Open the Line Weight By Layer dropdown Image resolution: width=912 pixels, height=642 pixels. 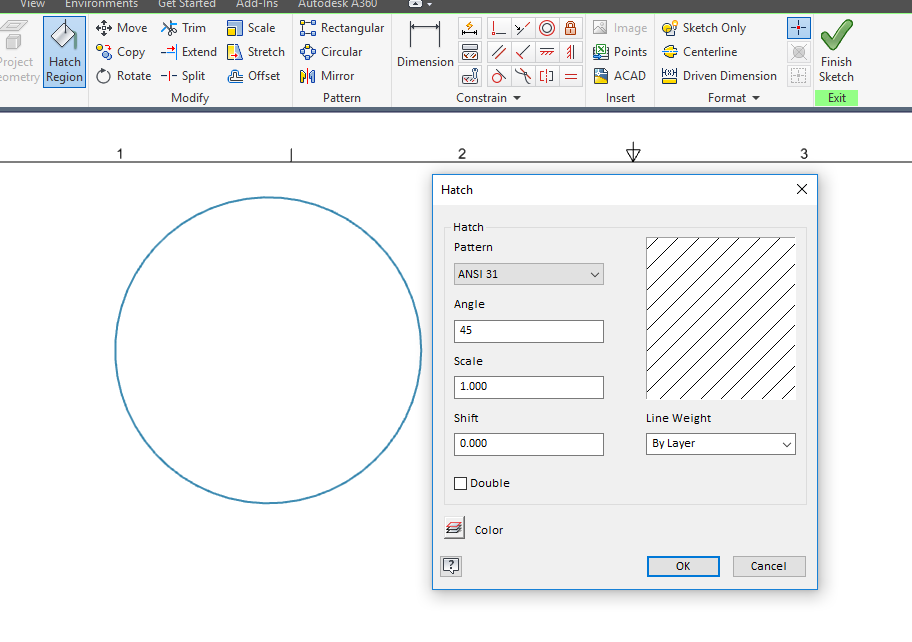tap(721, 444)
